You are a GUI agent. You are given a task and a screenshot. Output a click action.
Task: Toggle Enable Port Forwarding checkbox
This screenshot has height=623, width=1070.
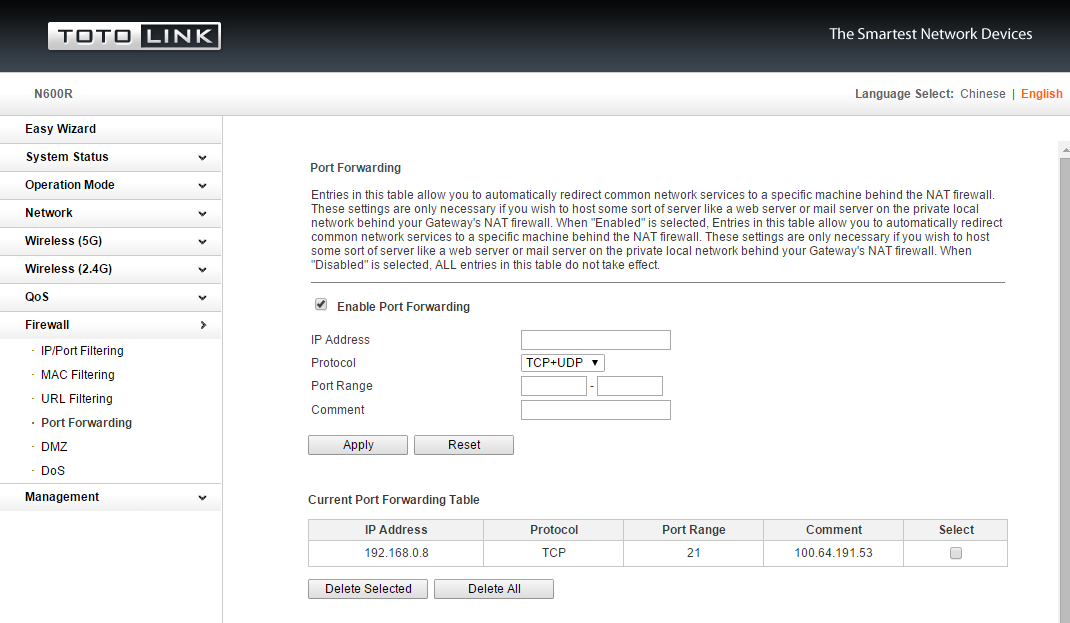[x=321, y=304]
